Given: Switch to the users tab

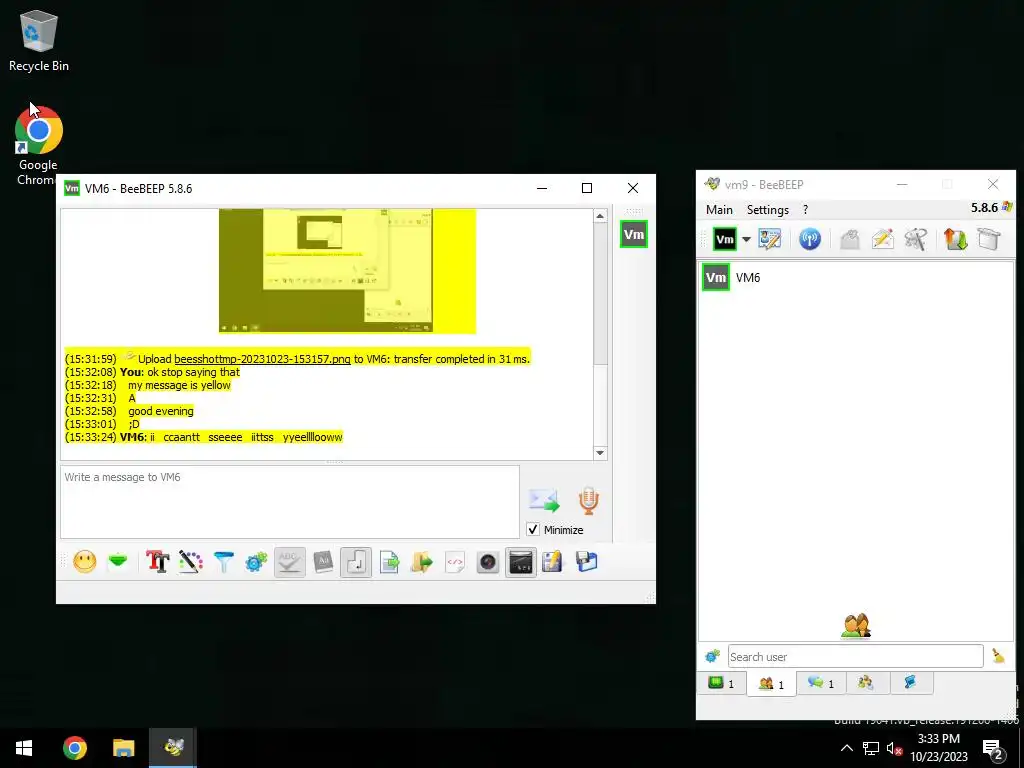Looking at the screenshot, I should point(771,684).
